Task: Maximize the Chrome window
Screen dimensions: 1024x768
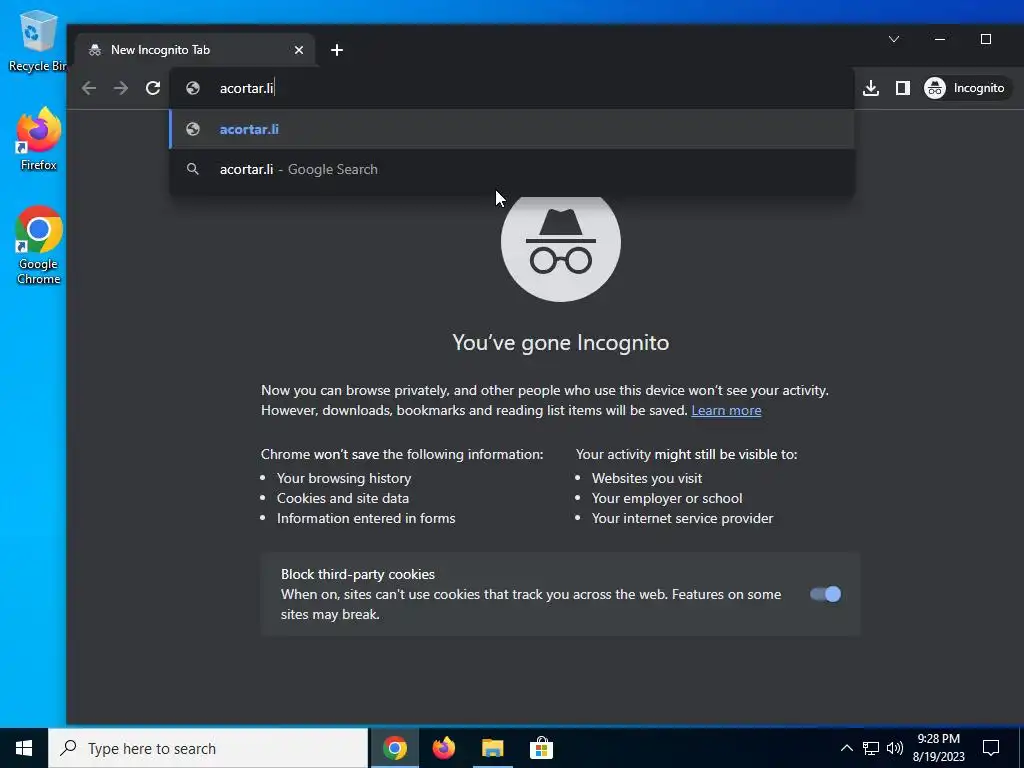Action: (x=986, y=39)
